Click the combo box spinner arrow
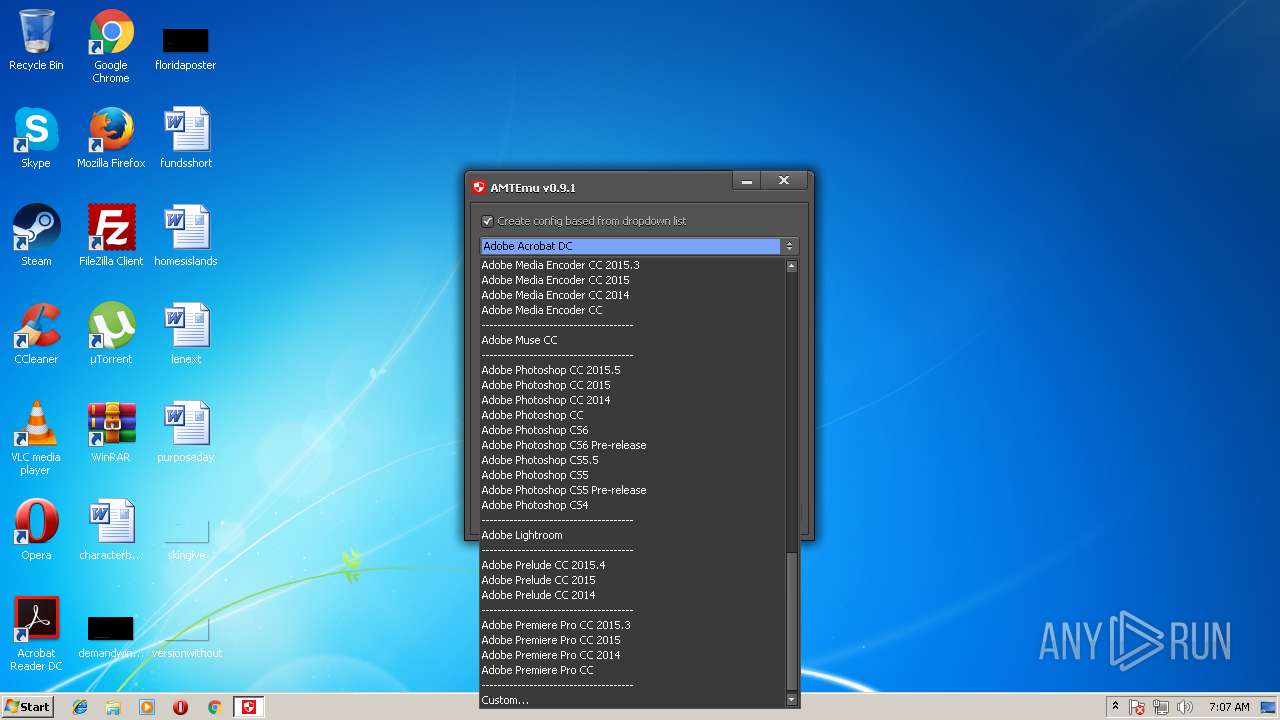 click(x=789, y=246)
